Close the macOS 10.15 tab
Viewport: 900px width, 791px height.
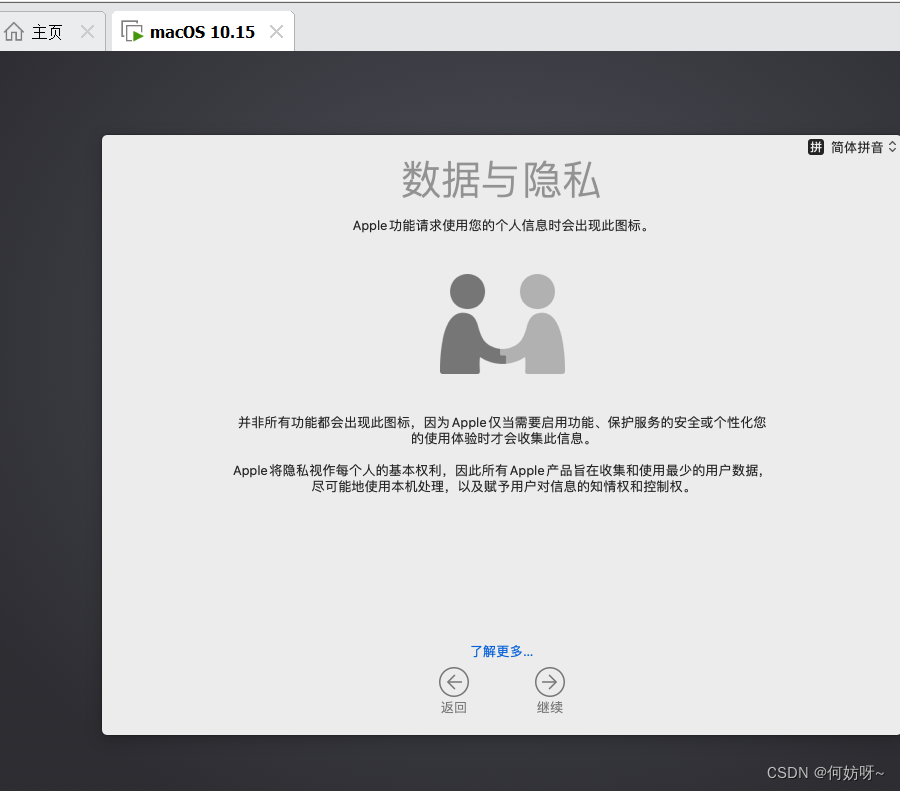point(277,32)
